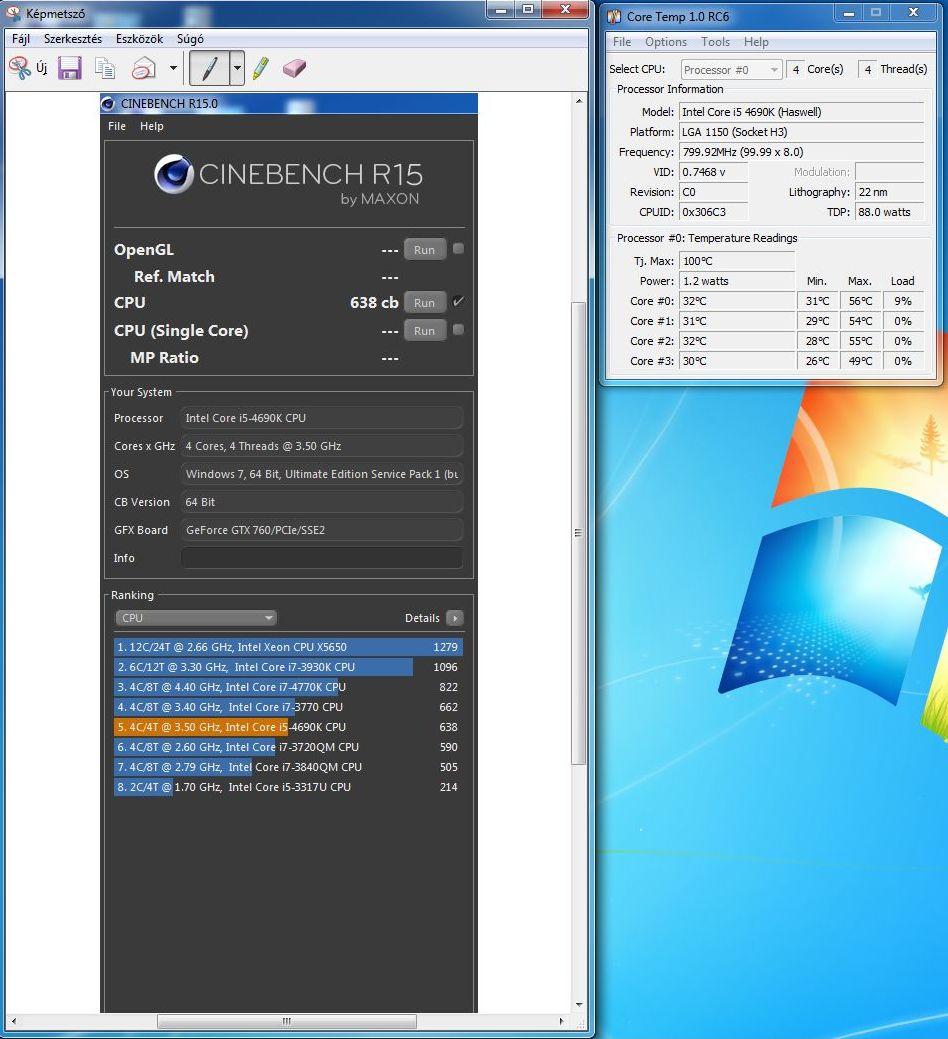This screenshot has width=948, height=1039.
Task: Open Cinebench File menu
Action: coord(117,126)
